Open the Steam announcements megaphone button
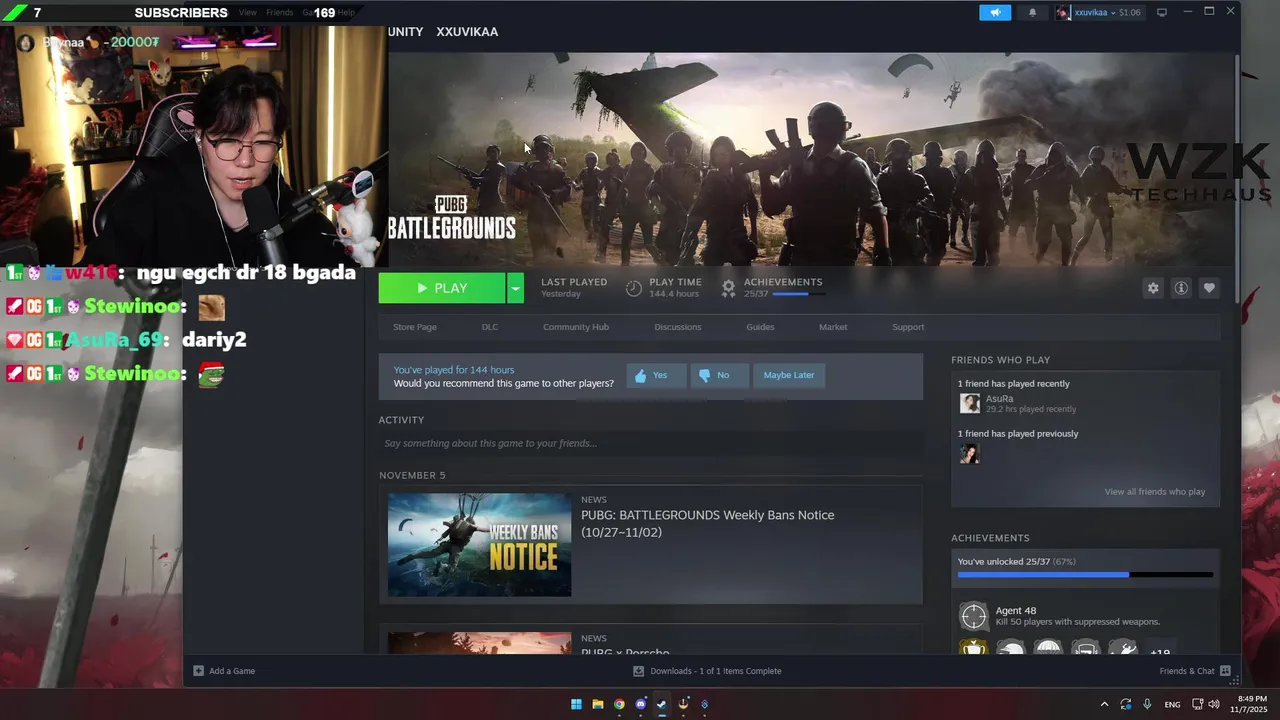 [995, 12]
